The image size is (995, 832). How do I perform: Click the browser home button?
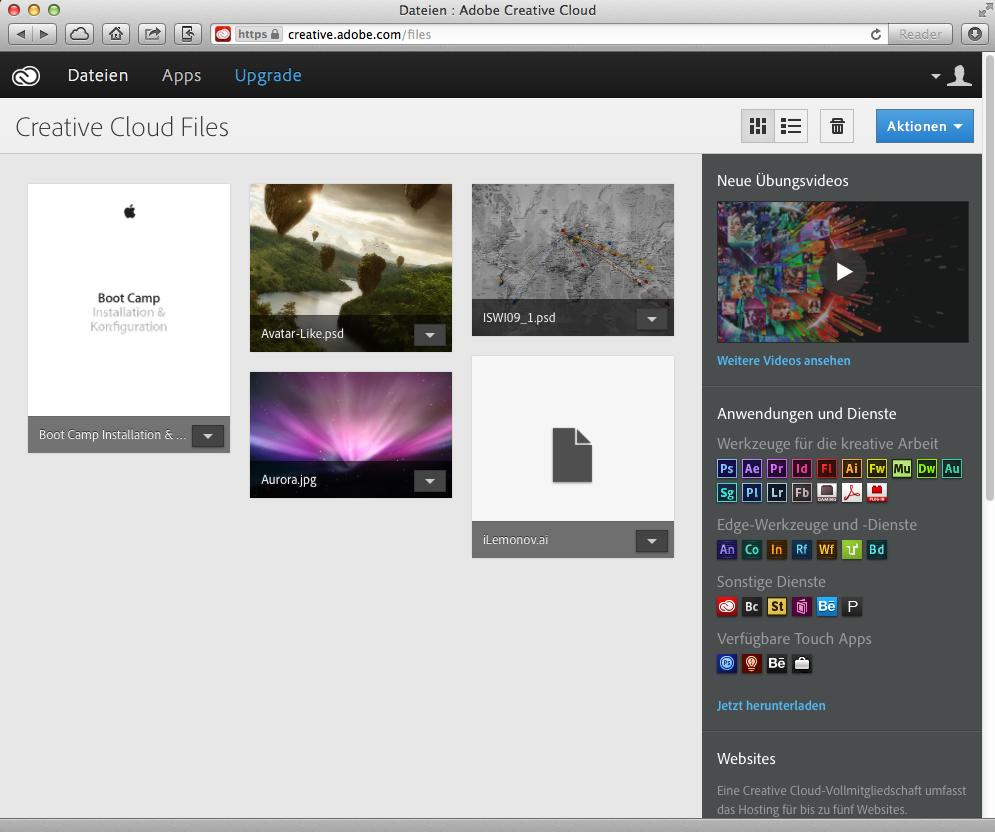click(115, 34)
